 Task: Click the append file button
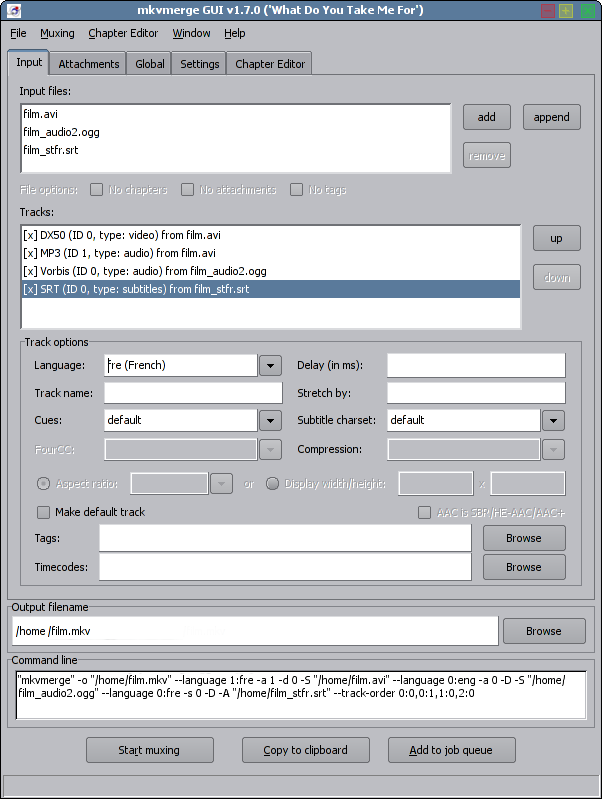551,117
